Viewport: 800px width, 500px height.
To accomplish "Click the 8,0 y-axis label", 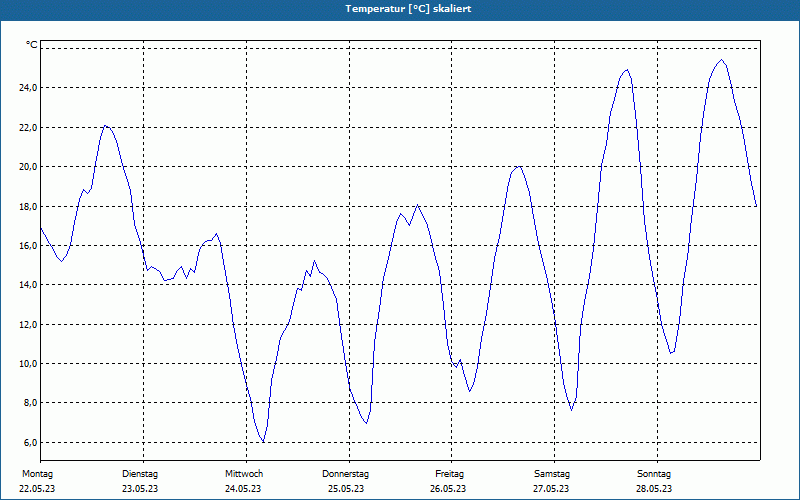I will click(x=30, y=403).
